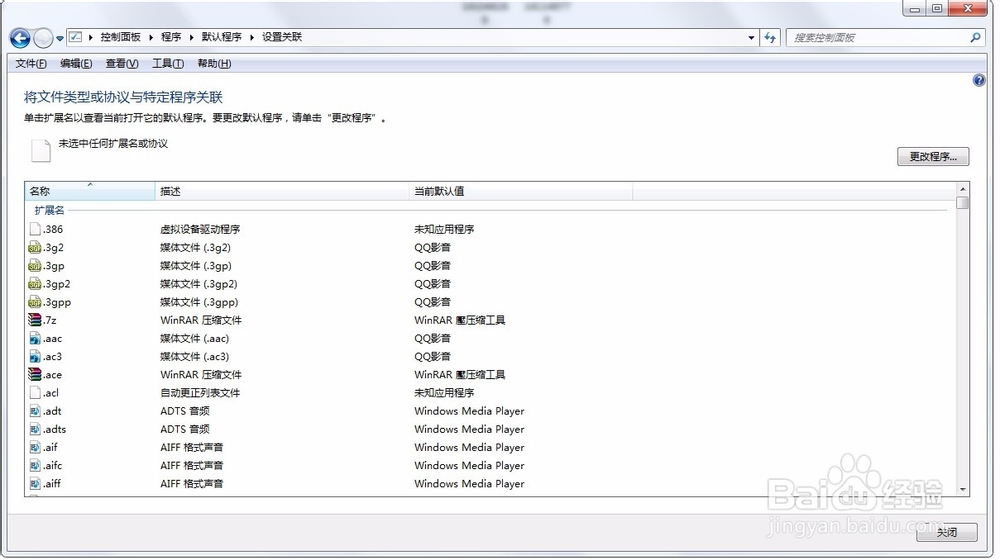This screenshot has width=1000, height=560.
Task: Select 设置关联 in the breadcrumb path
Action: click(282, 37)
